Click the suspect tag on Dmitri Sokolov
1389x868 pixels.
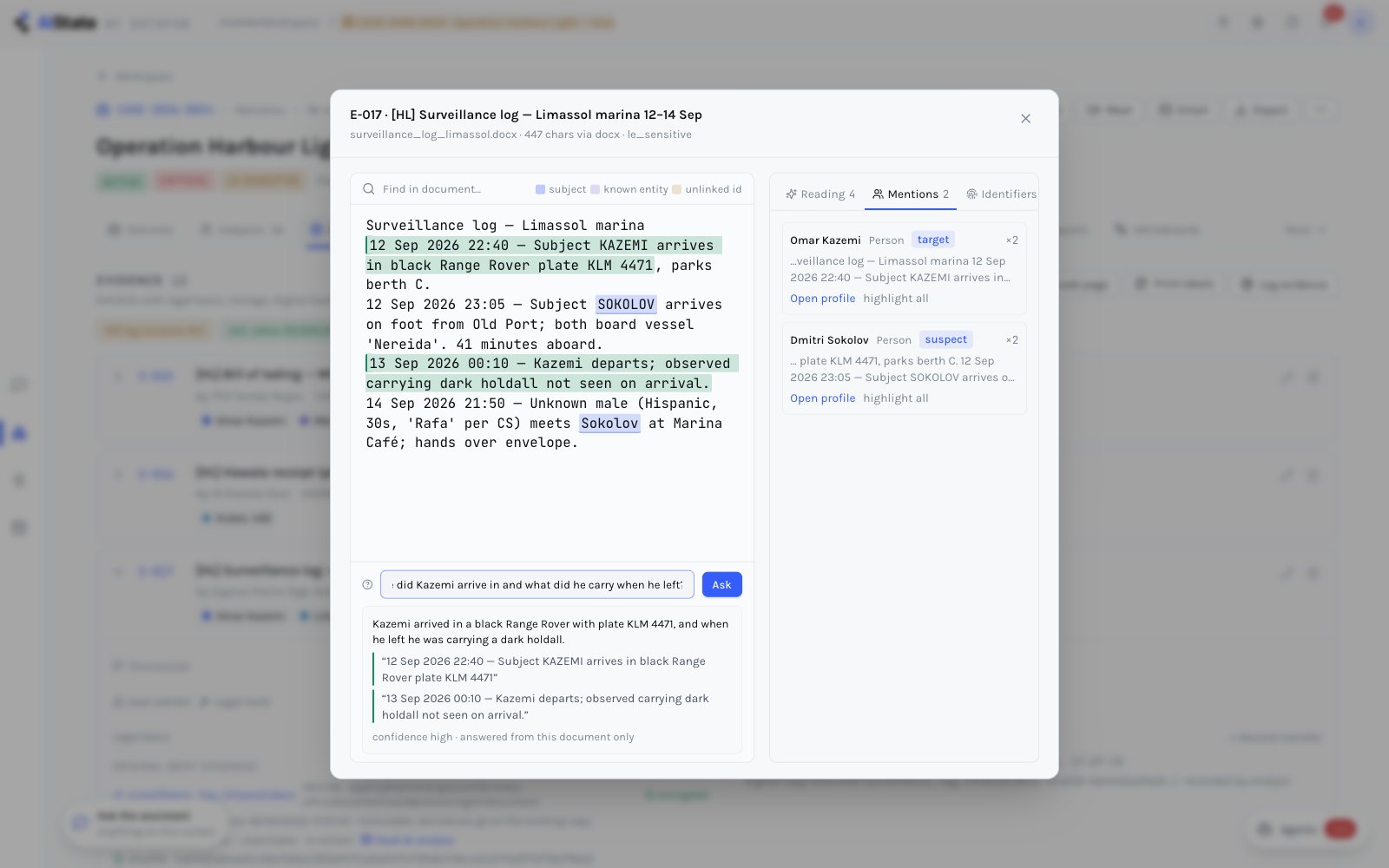(x=945, y=339)
